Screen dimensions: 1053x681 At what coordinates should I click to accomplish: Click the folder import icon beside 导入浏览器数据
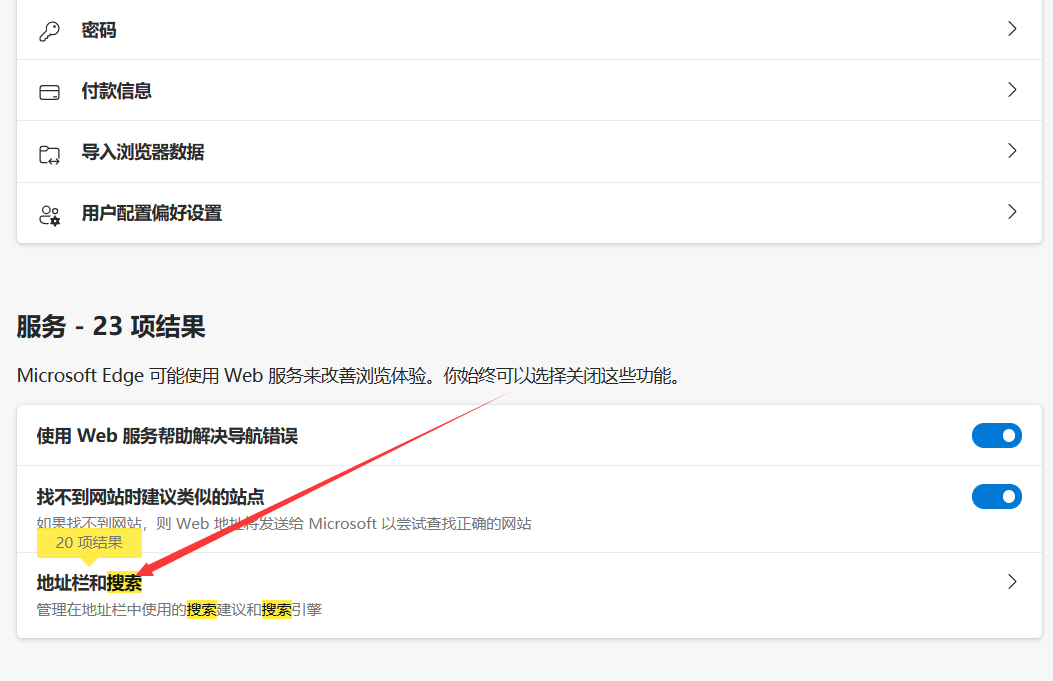coord(49,154)
